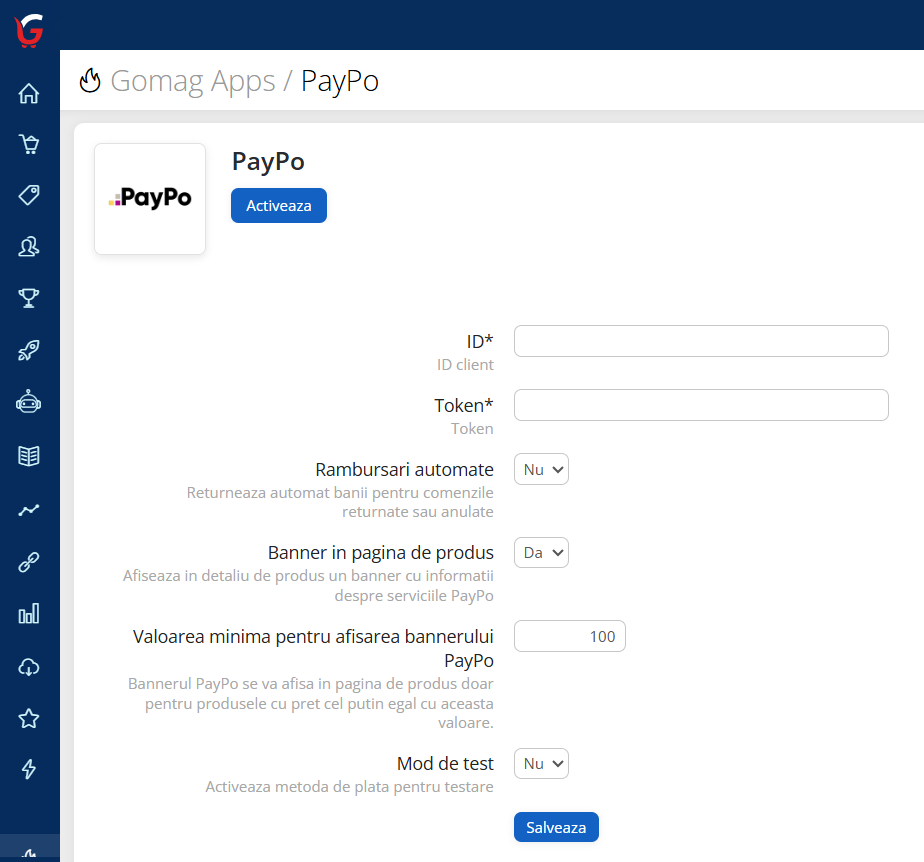Open the trend line analytics icon

point(29,510)
